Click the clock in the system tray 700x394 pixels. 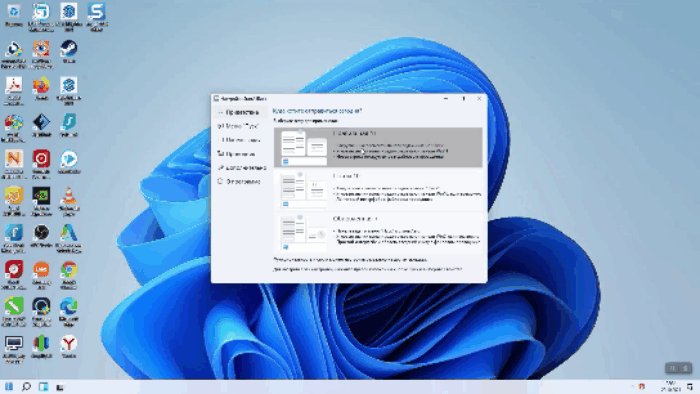(x=670, y=386)
